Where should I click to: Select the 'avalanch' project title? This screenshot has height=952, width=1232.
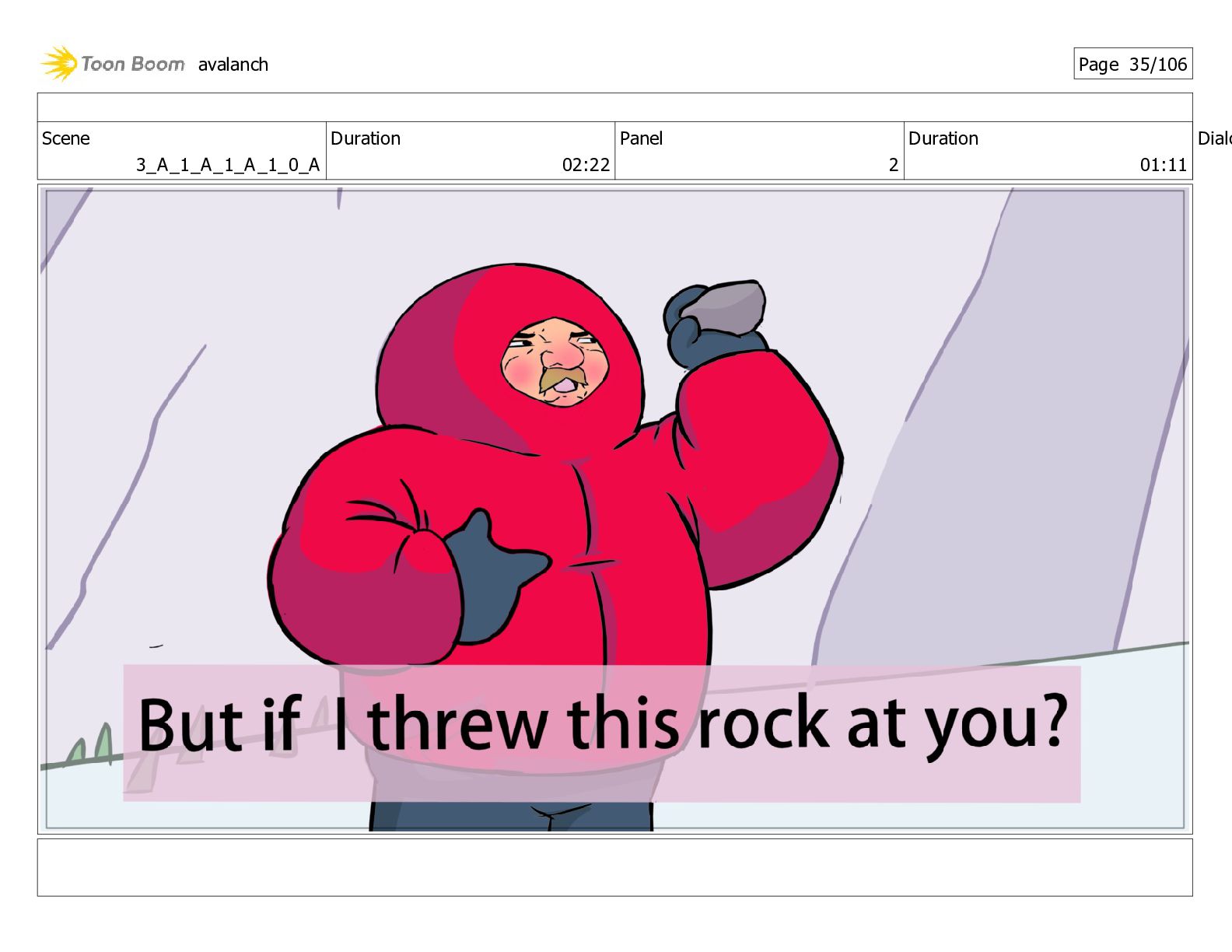pyautogui.click(x=233, y=65)
